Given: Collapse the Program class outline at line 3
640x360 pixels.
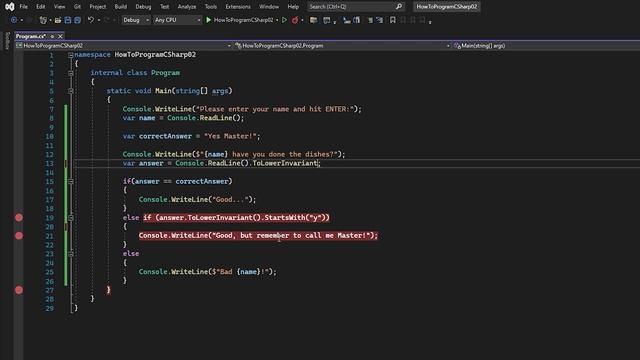Looking at the screenshot, I should pyautogui.click(x=71, y=73).
